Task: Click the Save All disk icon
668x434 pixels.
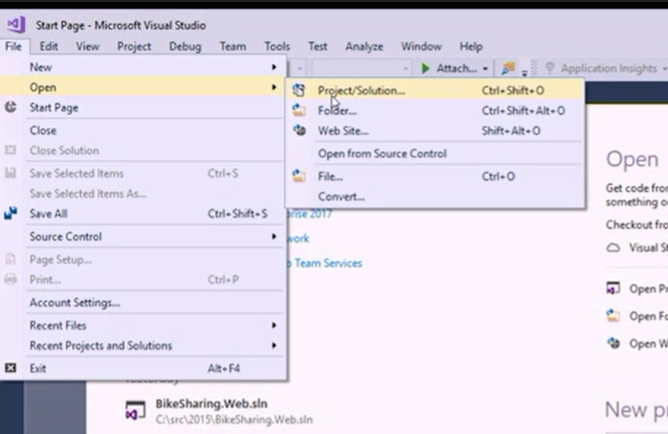Action: (11, 214)
